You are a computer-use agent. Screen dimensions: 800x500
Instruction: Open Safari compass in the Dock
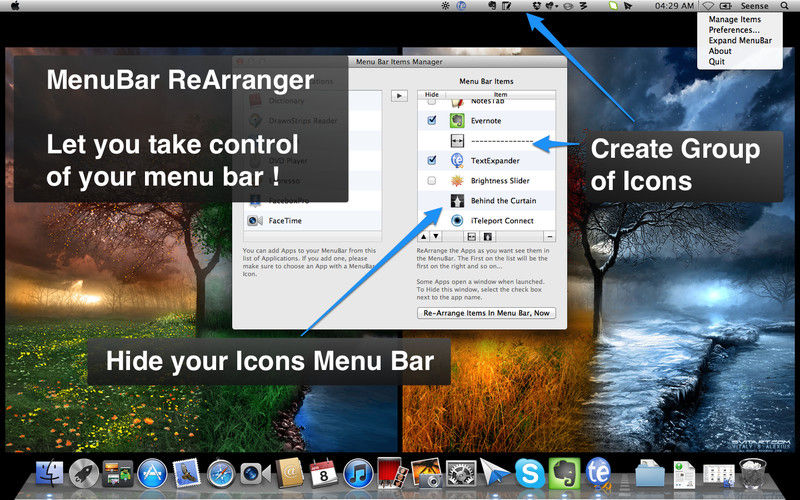coord(220,473)
